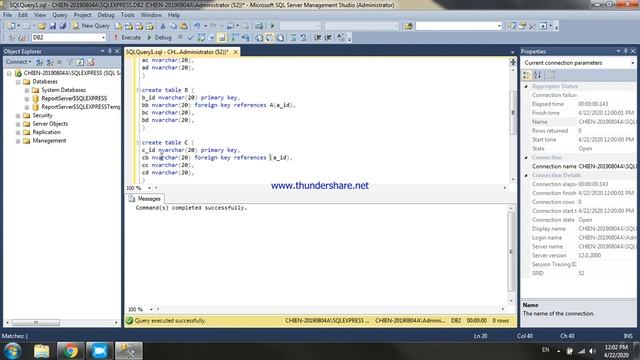Expand the ReportServer$SQLEXPRESS database node
Viewport: 640px width, 360px height.
pos(27,99)
